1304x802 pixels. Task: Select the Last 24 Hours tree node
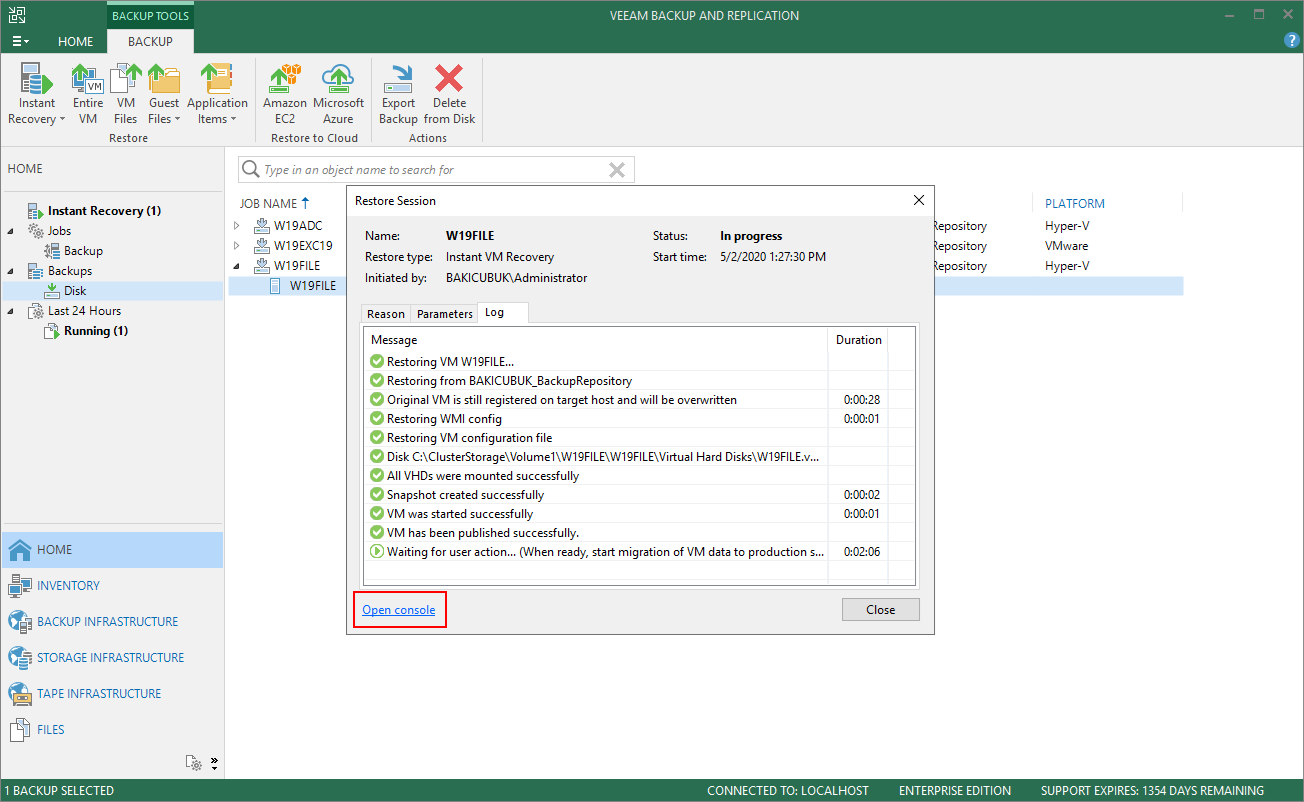pyautogui.click(x=84, y=311)
